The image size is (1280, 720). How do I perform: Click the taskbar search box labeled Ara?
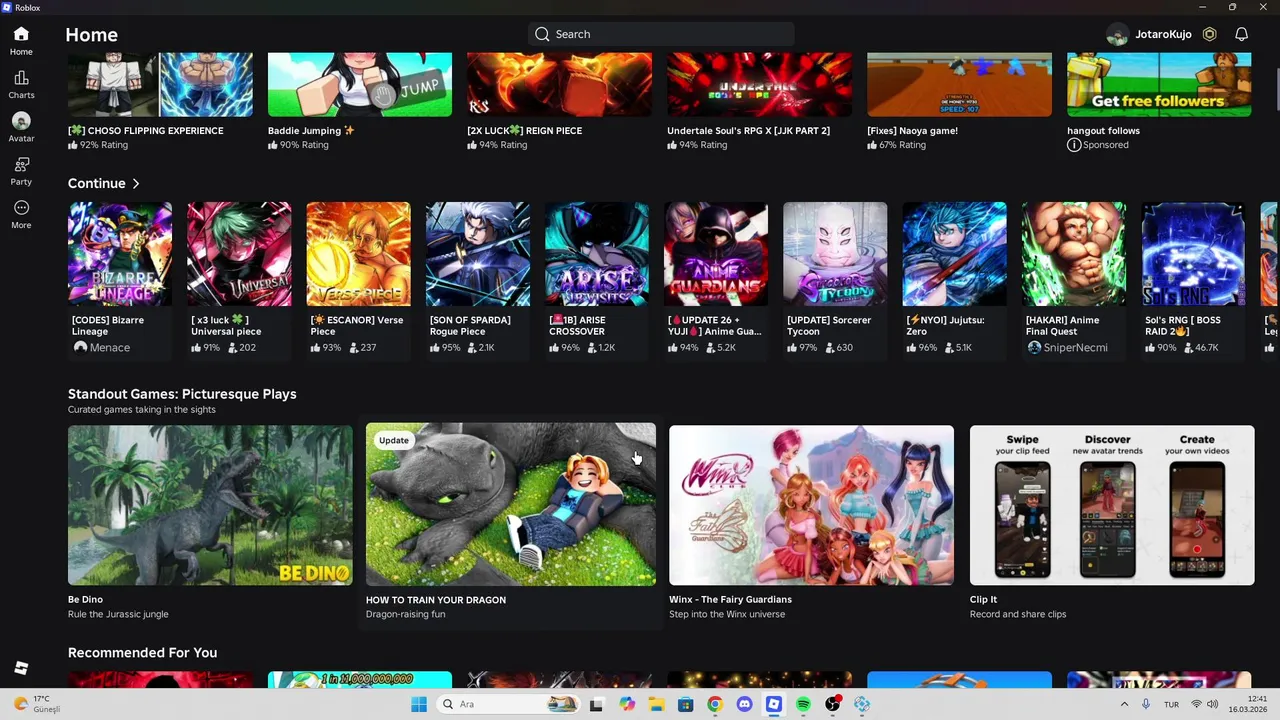tap(508, 705)
